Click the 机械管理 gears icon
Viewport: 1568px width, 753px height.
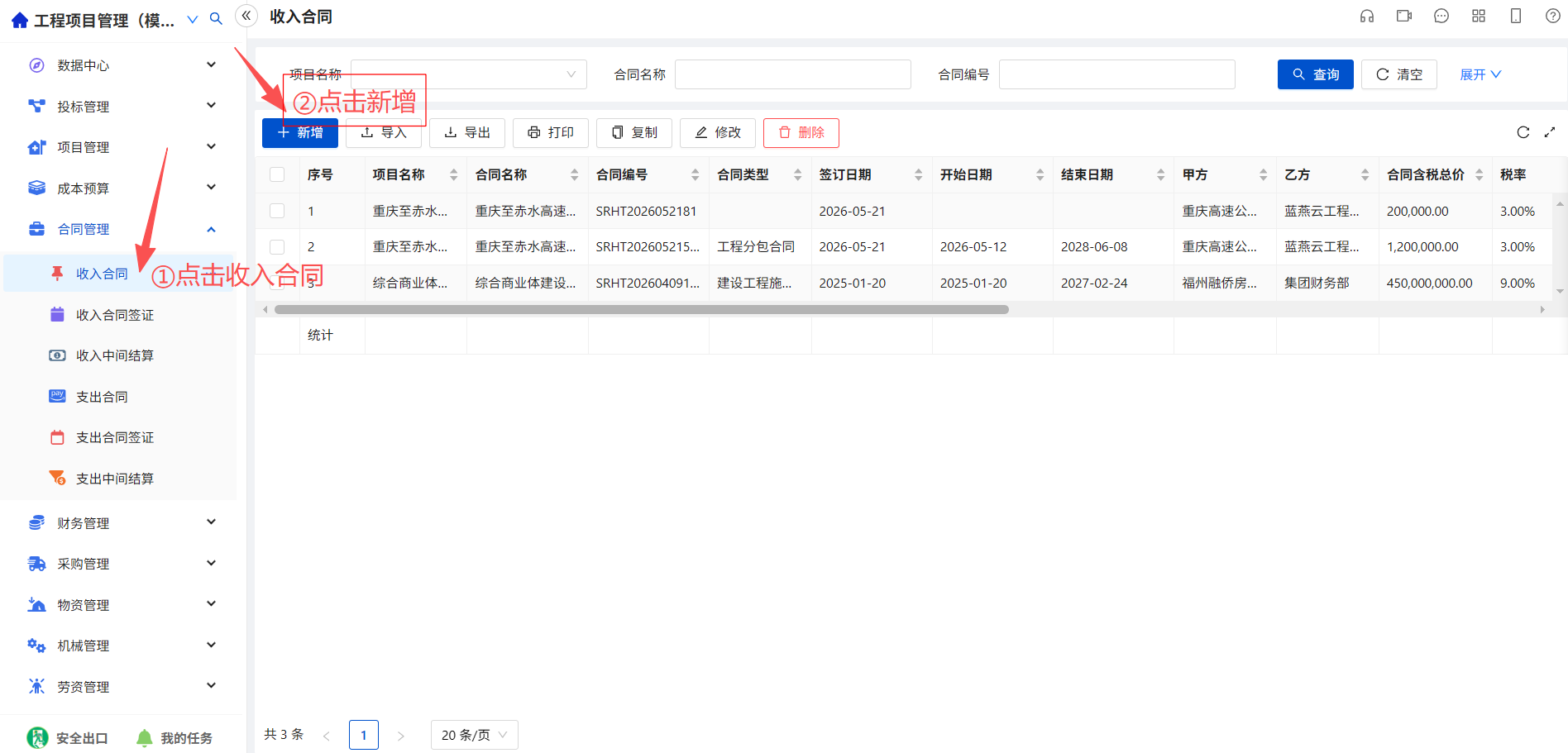[x=36, y=646]
